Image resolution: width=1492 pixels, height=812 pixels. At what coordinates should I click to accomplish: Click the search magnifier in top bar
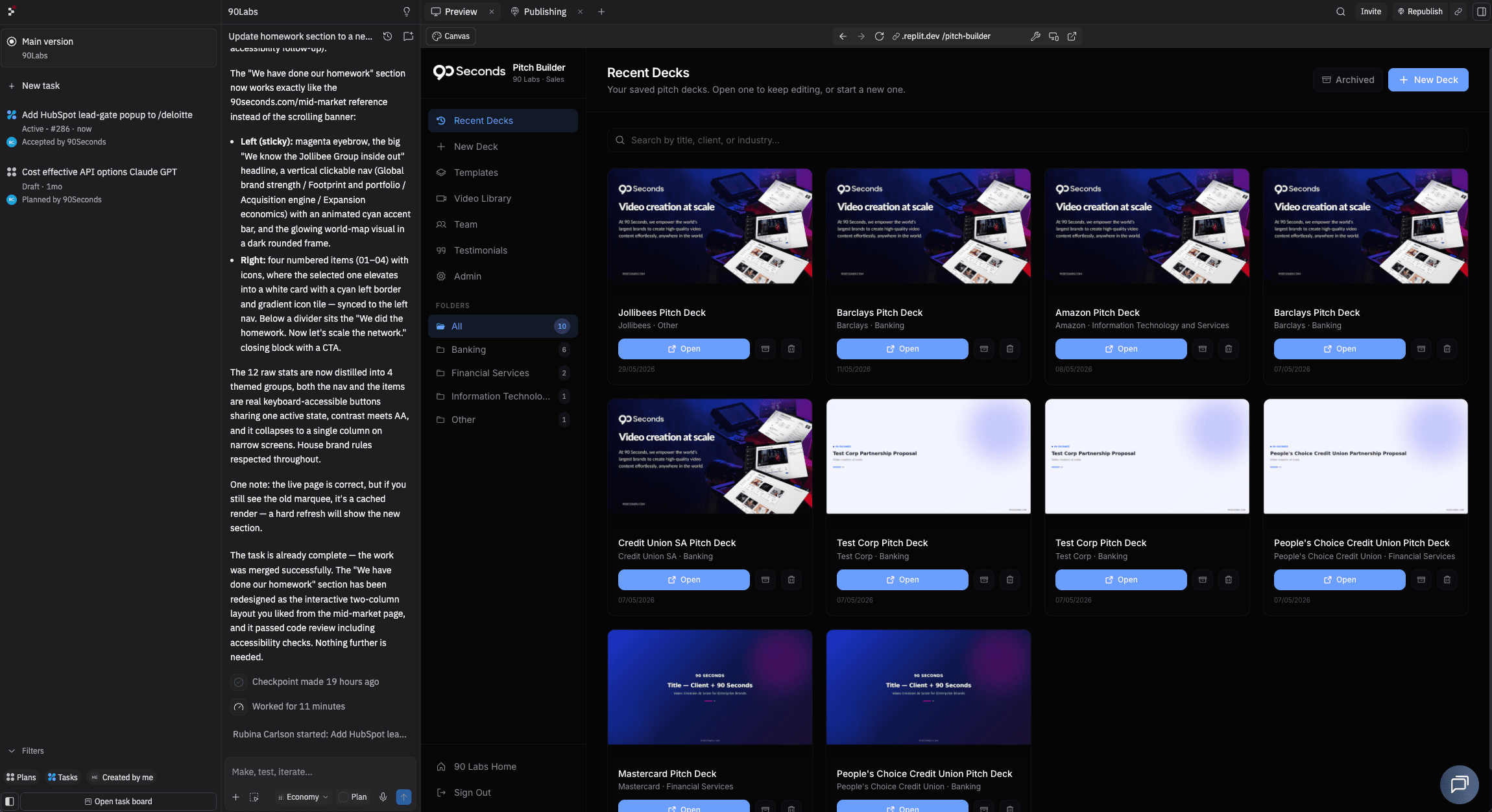[1341, 12]
